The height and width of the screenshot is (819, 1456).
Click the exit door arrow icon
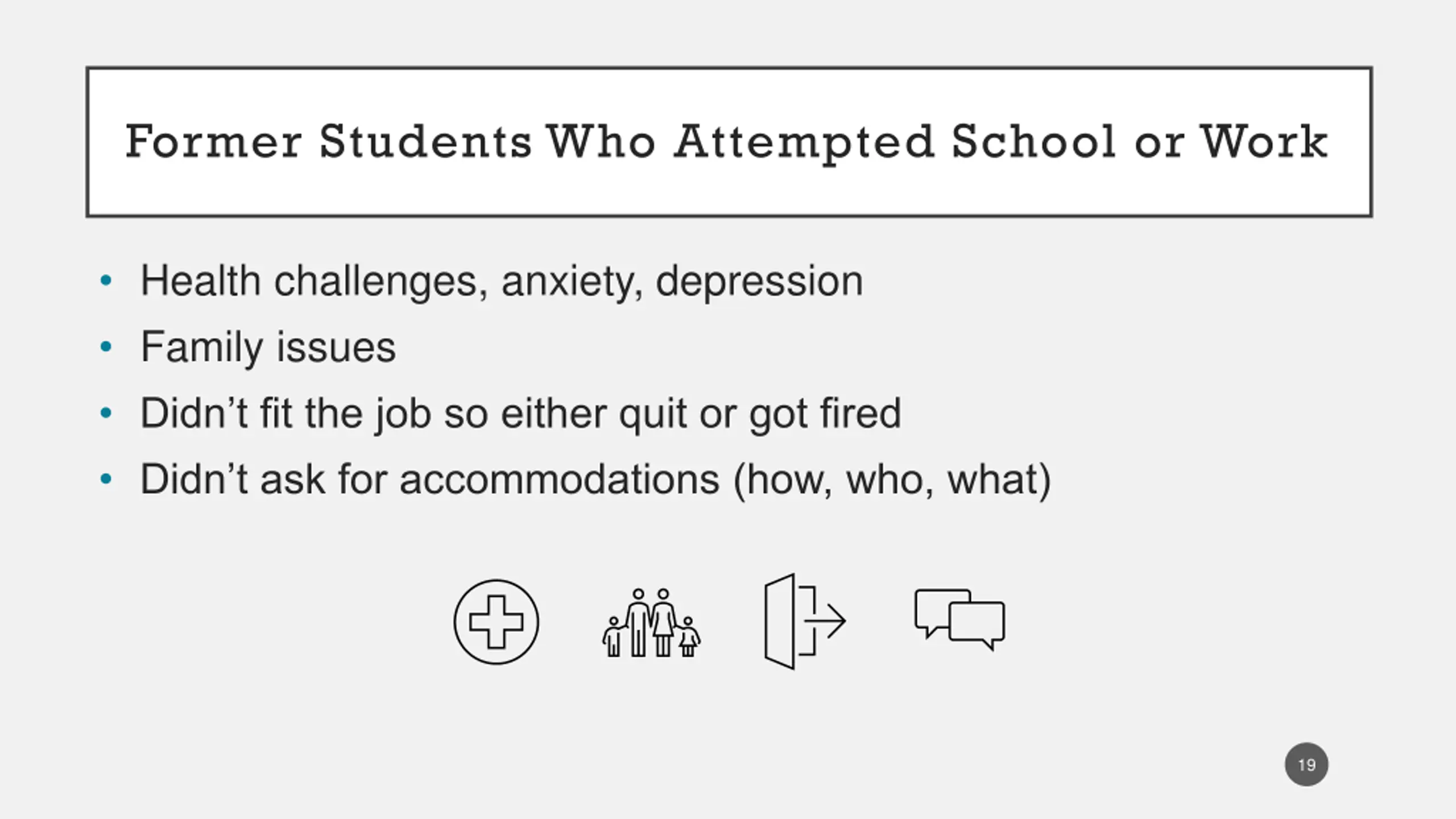point(805,621)
